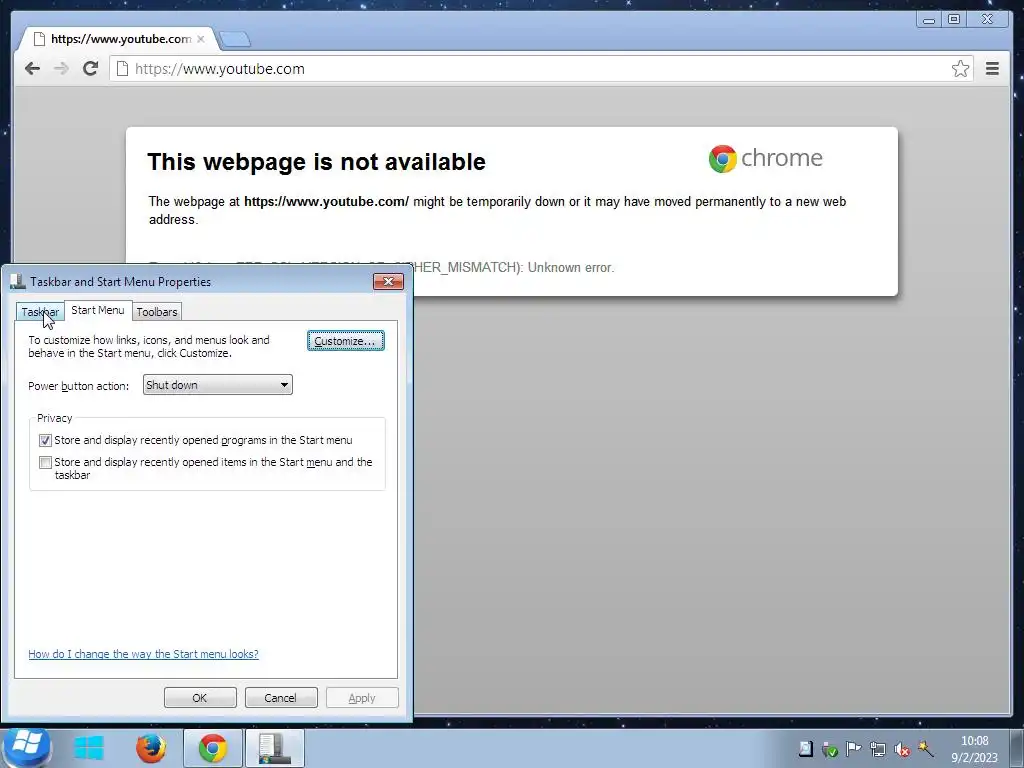Image resolution: width=1024 pixels, height=768 pixels.
Task: Open the clock showing 10:08
Action: (x=974, y=749)
